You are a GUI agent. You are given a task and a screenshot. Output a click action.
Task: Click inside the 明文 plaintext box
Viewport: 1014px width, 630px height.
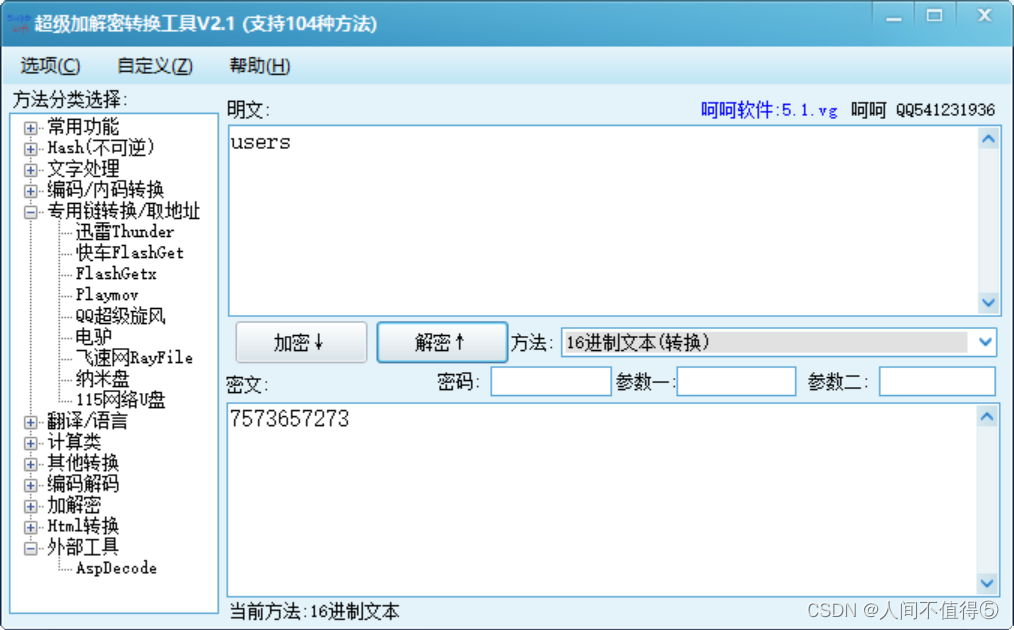603,221
